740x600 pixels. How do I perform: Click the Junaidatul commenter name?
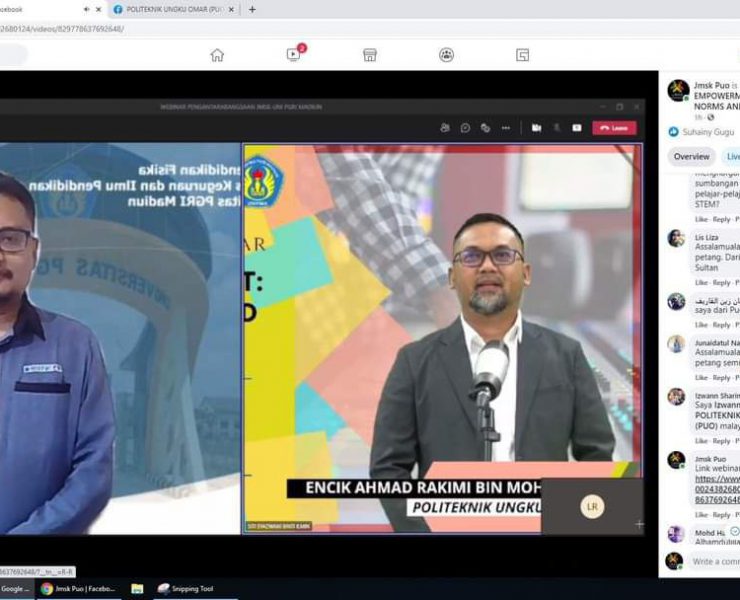pyautogui.click(x=717, y=343)
